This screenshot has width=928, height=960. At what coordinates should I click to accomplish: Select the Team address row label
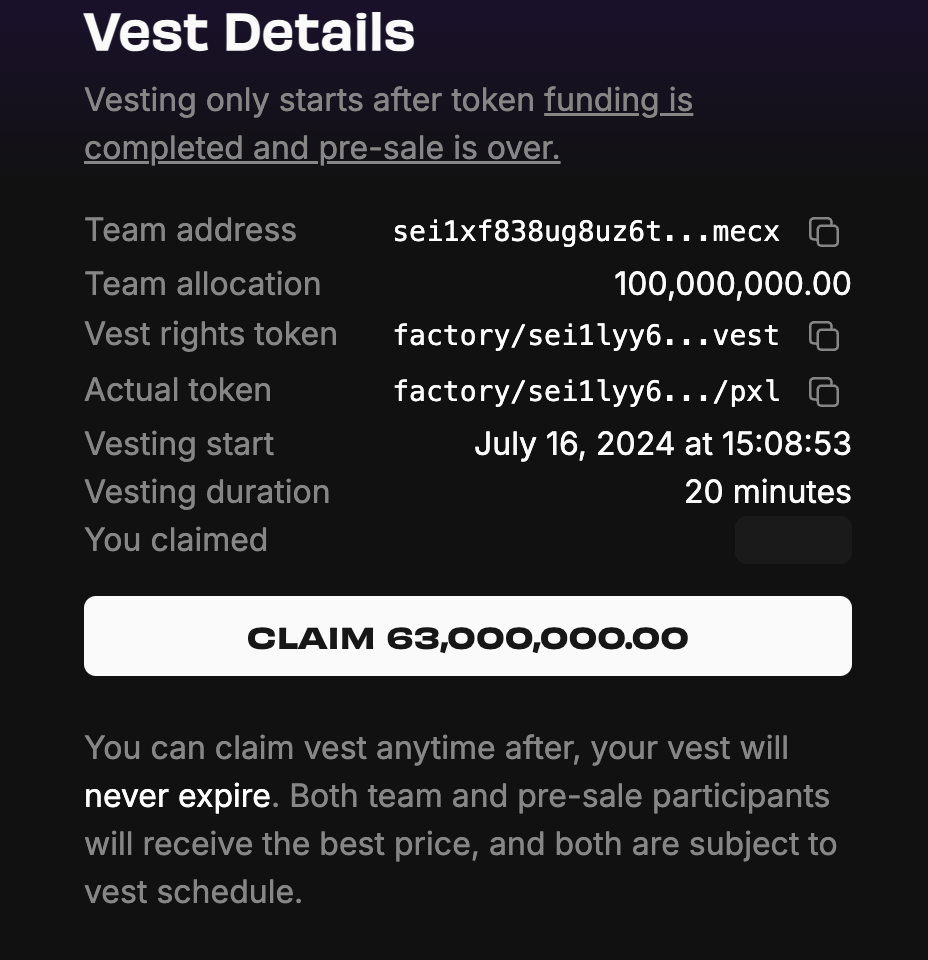pos(190,230)
